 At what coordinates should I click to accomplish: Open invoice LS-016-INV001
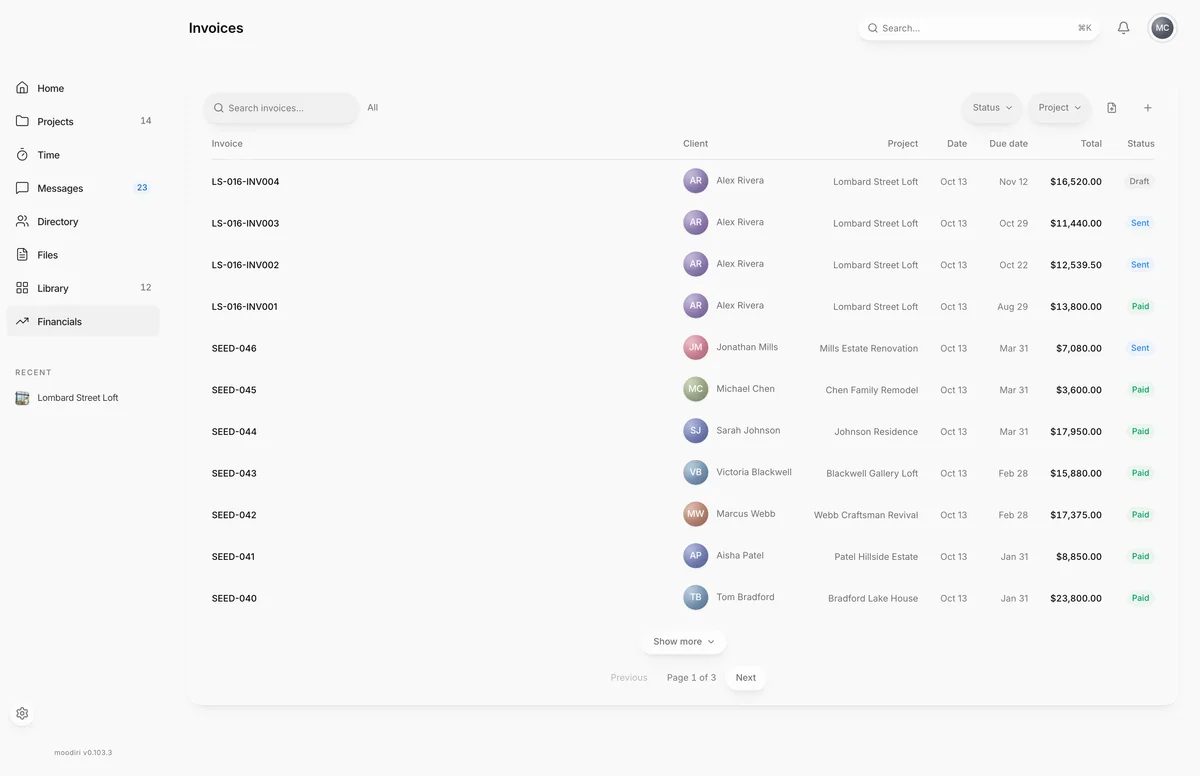[244, 307]
